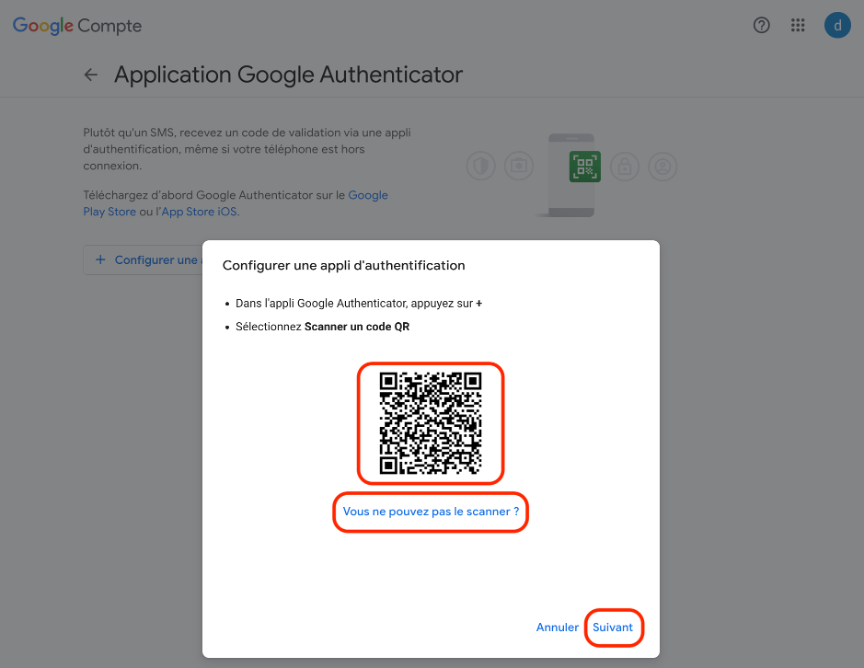Image resolution: width=864 pixels, height=668 pixels.
Task: Click the 'Application Google Authenticator' page heading
Action: pyautogui.click(x=288, y=74)
